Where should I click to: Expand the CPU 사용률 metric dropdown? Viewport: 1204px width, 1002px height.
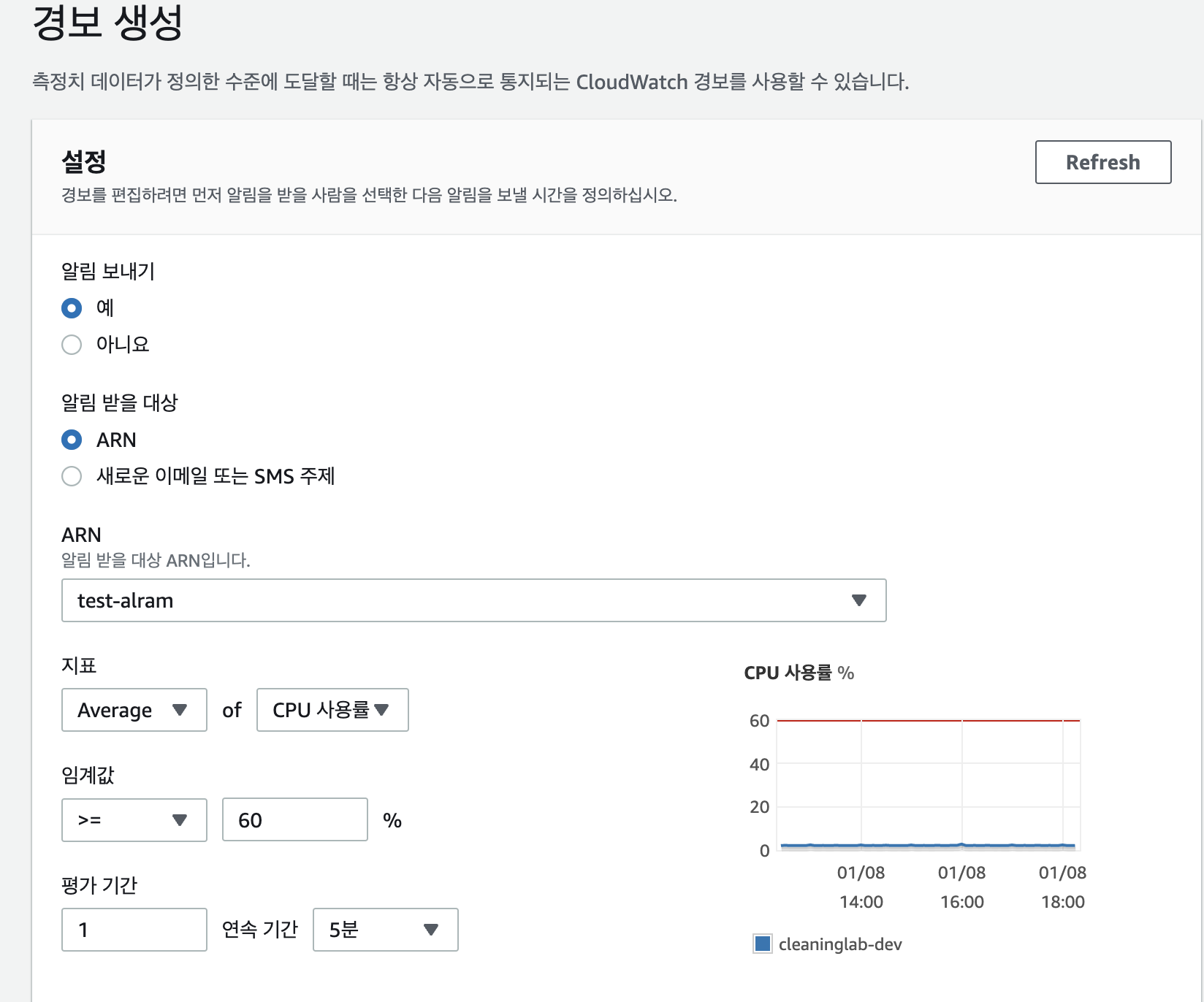click(332, 710)
